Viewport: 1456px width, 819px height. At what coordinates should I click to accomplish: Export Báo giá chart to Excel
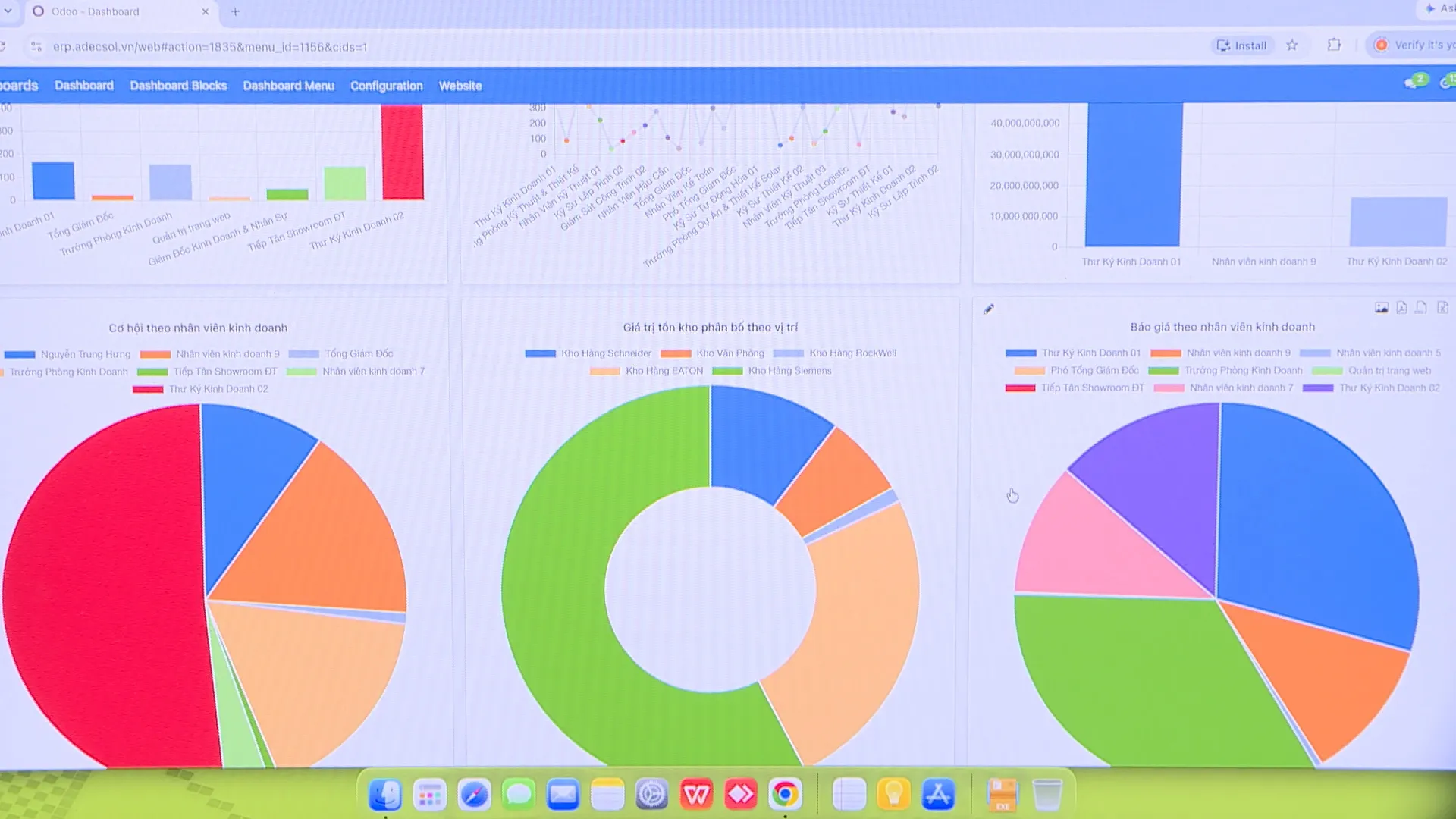pos(1442,308)
